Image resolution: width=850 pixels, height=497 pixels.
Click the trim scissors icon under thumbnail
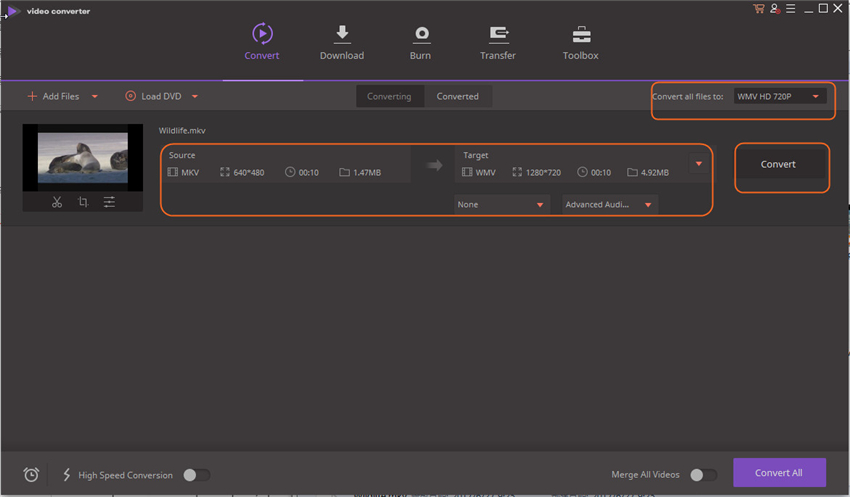[x=57, y=202]
